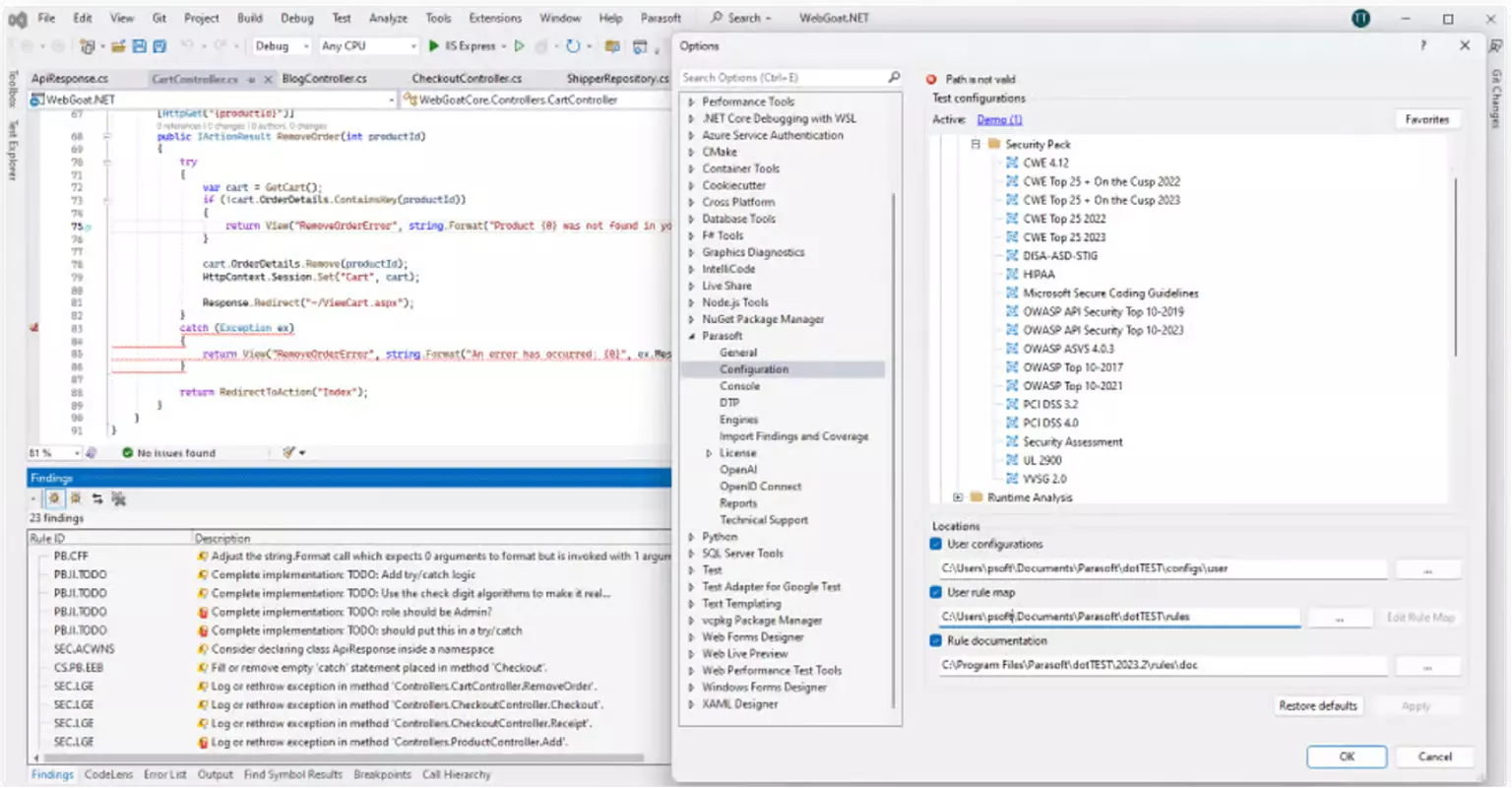This screenshot has height=788, width=1512.
Task: Click the Security Pack folder icon
Action: (994, 144)
